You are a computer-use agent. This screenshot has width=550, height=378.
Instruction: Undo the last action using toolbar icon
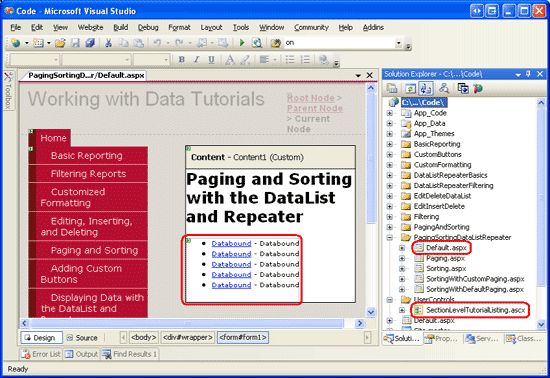point(157,43)
